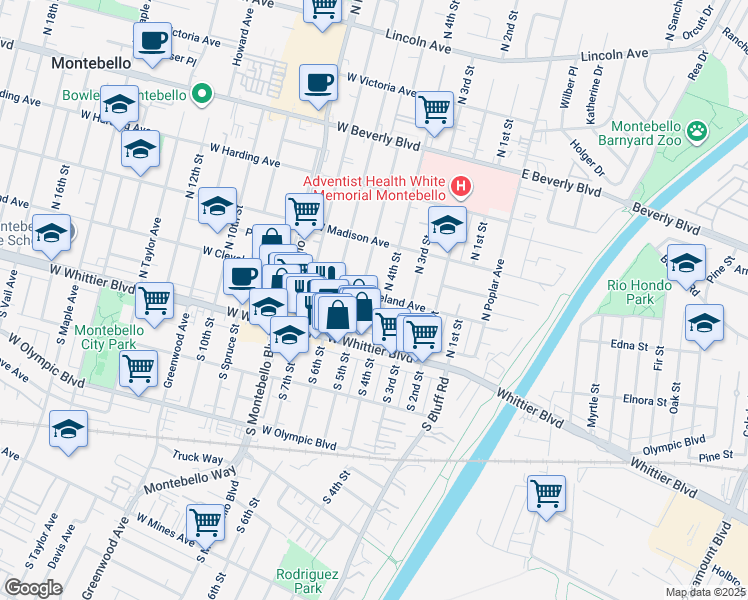This screenshot has height=600, width=748.
Task: Select the Rodriguez Park label
Action: point(308,581)
